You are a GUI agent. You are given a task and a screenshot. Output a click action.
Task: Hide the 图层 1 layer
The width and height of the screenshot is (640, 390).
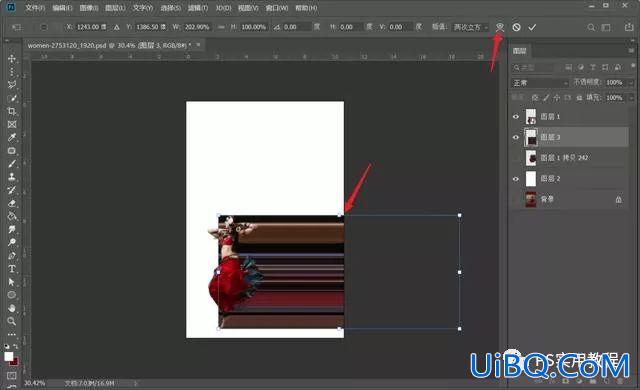pyautogui.click(x=516, y=117)
